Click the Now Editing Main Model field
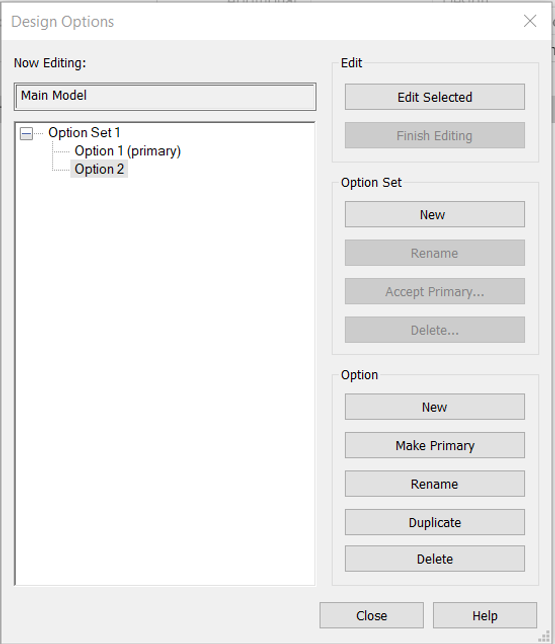 coord(165,97)
